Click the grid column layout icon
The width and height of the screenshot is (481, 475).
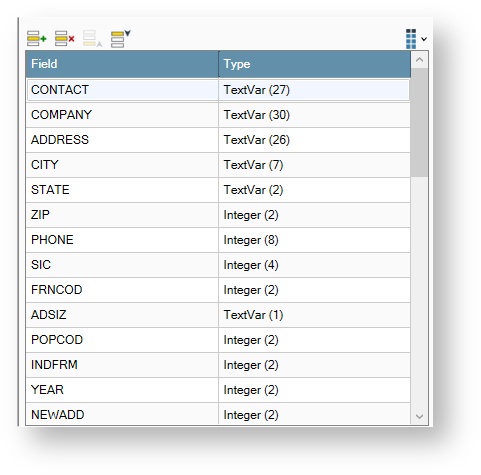411,39
